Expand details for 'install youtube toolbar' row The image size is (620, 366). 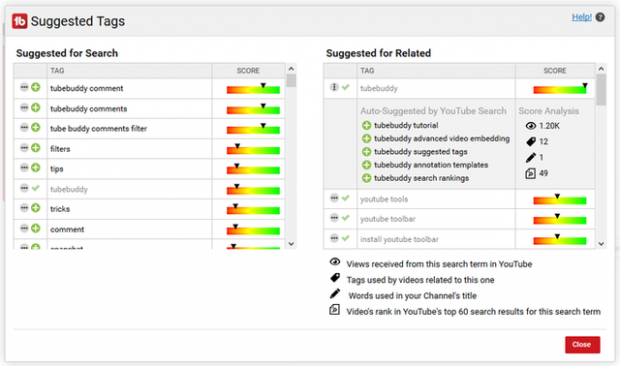[334, 238]
